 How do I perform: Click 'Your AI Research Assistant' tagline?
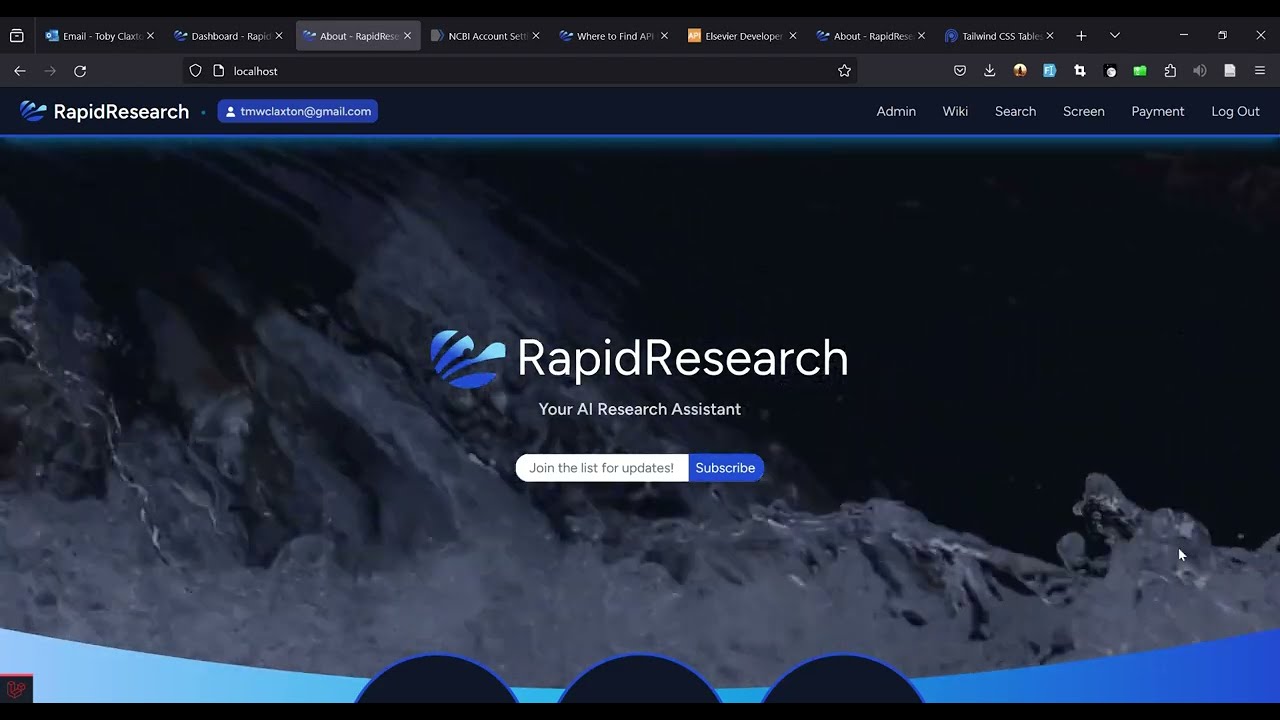[640, 409]
